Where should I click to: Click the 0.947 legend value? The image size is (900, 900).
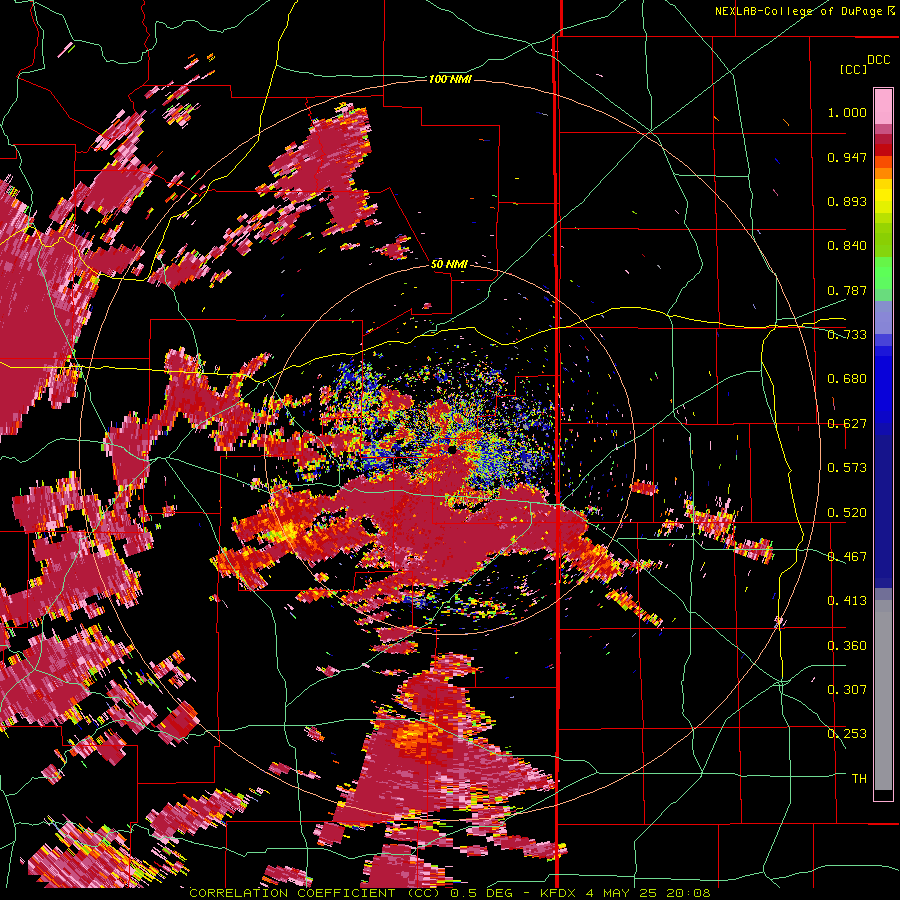coord(847,157)
